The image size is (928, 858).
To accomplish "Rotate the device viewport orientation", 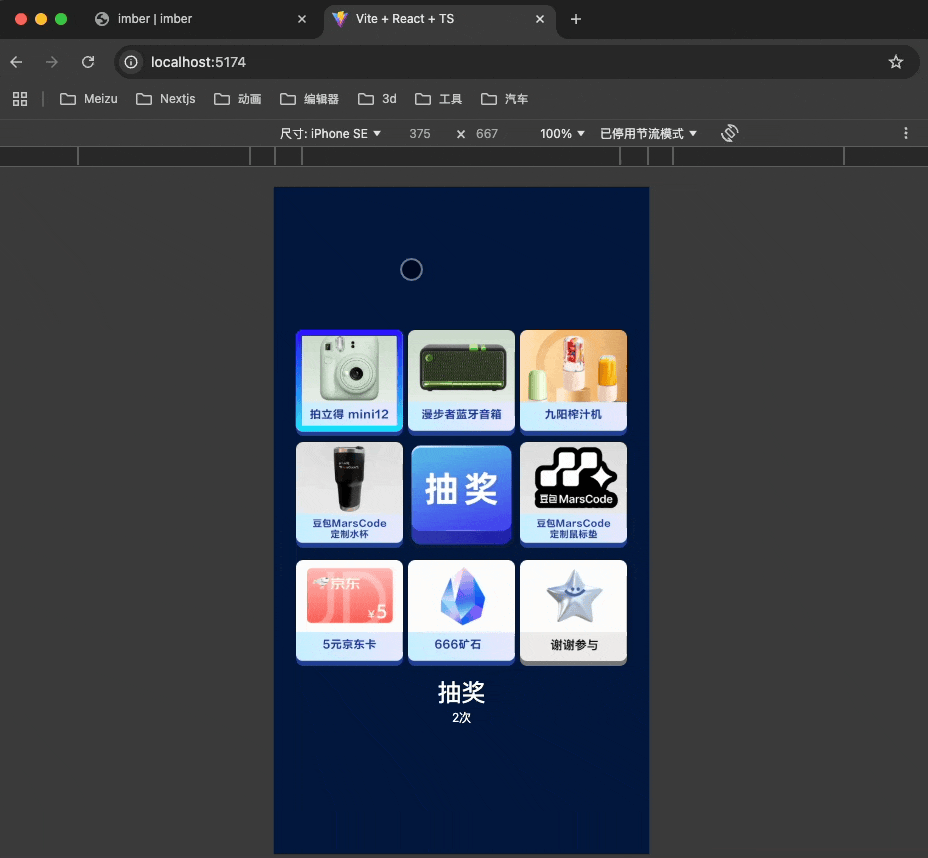I will tap(730, 133).
